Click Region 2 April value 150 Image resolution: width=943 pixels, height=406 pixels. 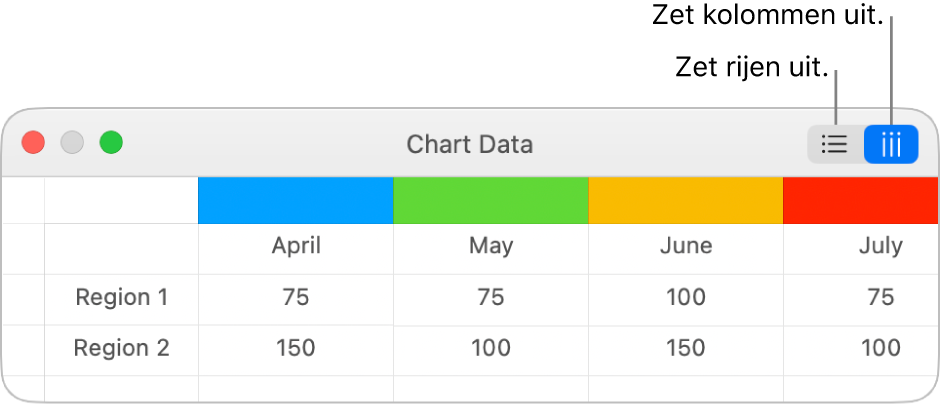296,348
